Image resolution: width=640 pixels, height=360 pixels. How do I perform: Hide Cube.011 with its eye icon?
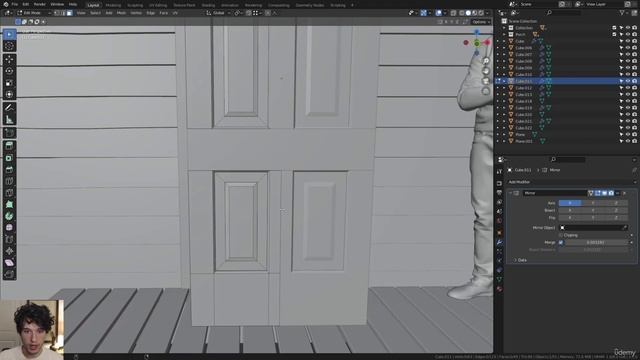(628, 81)
